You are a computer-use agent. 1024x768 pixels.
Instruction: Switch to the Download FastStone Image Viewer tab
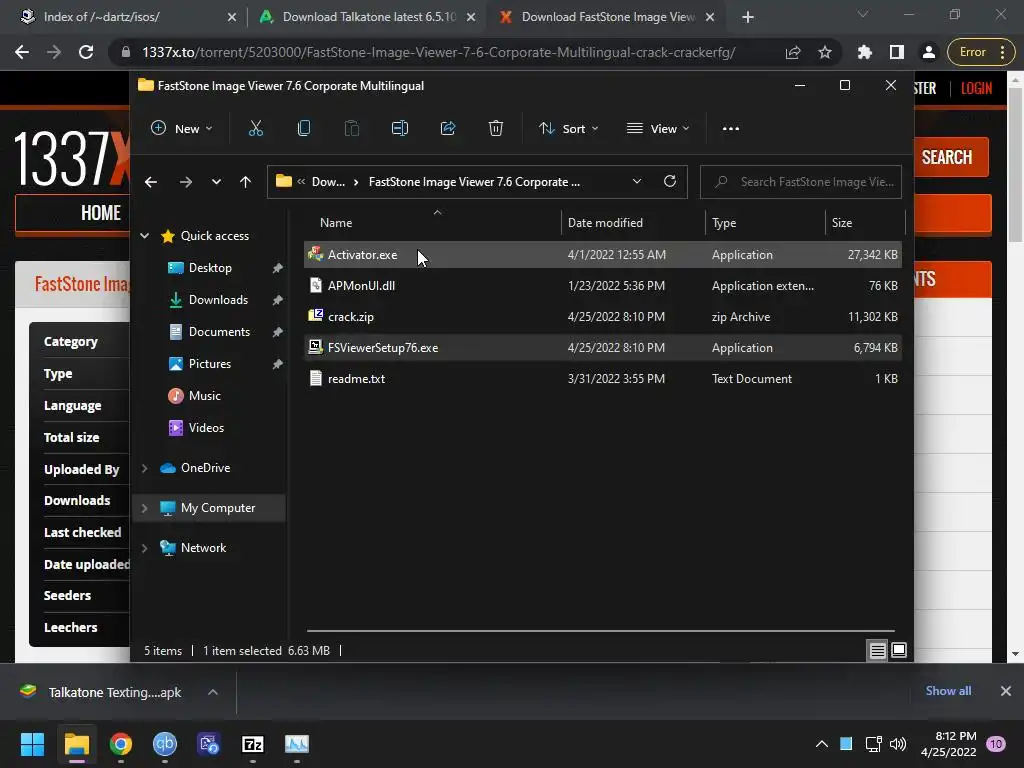[607, 17]
